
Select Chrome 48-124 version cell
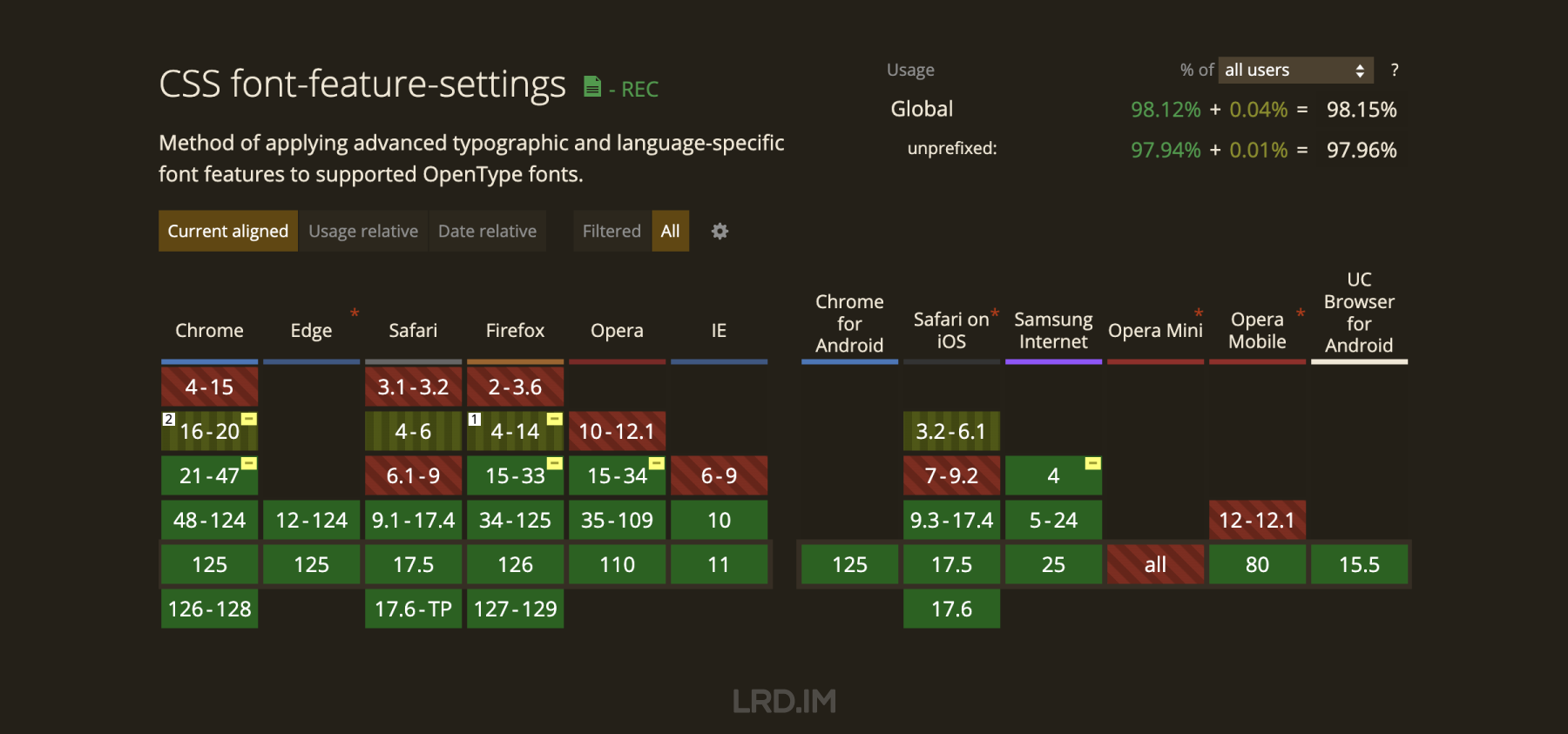tap(209, 520)
